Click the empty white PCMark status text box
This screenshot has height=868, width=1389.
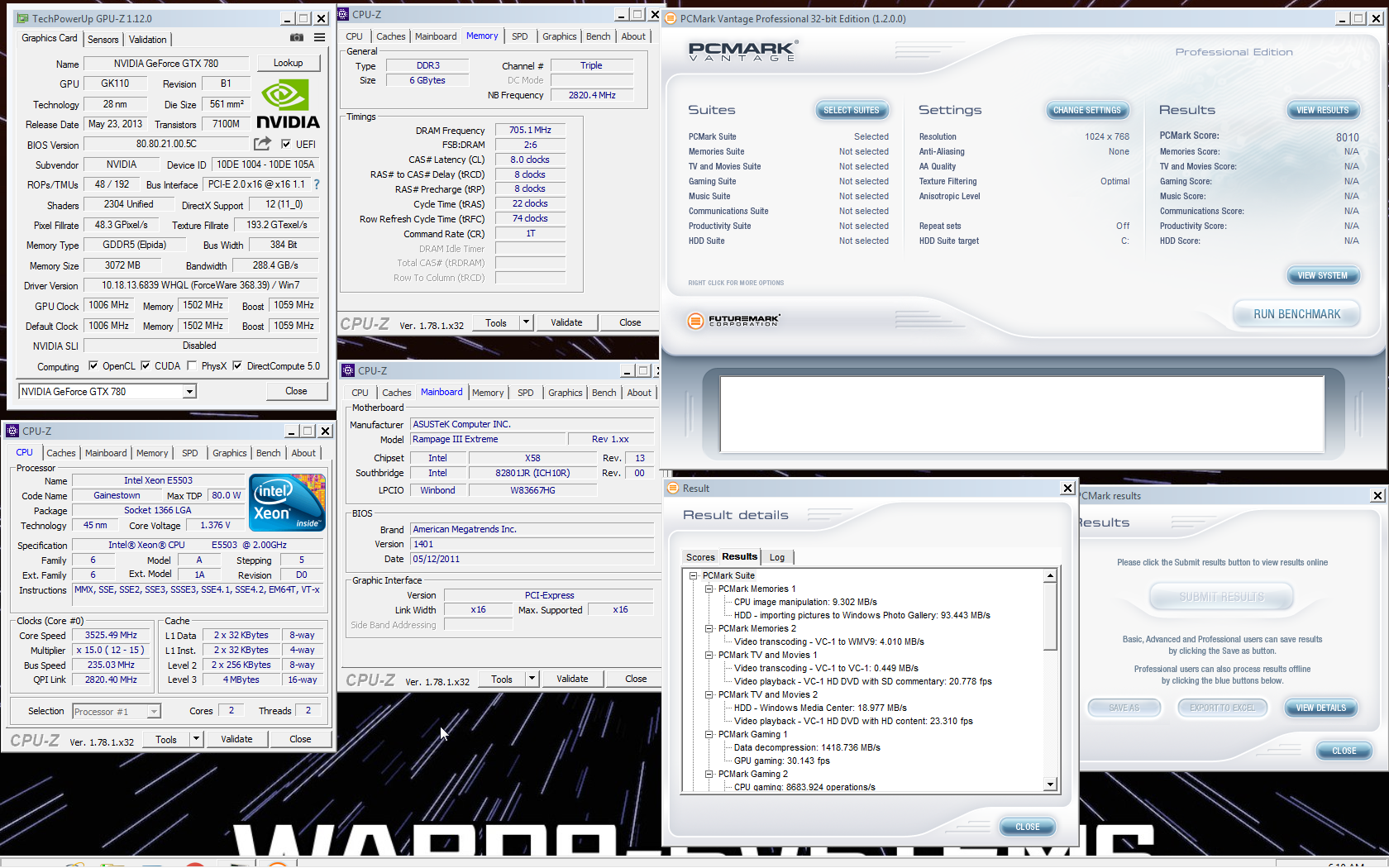coord(1022,414)
